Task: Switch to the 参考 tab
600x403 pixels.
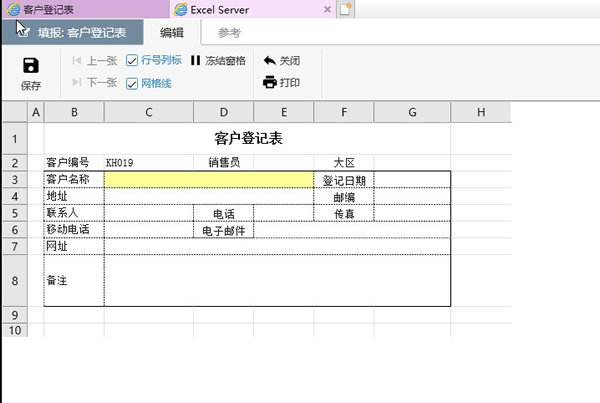Action: tap(229, 33)
